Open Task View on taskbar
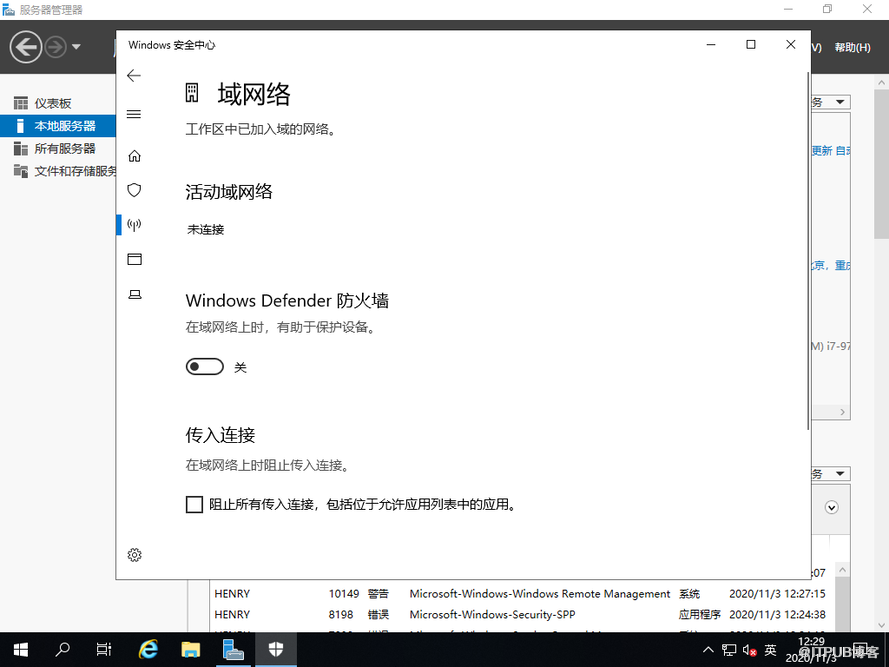The image size is (889, 667). [104, 649]
